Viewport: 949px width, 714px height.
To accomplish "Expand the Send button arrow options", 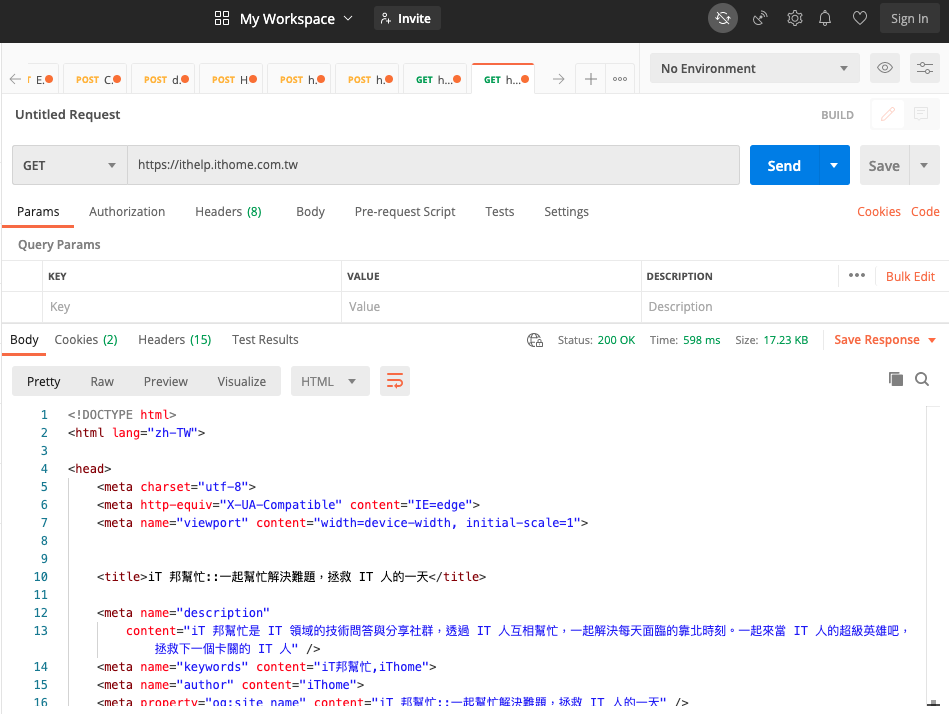I will [x=834, y=165].
